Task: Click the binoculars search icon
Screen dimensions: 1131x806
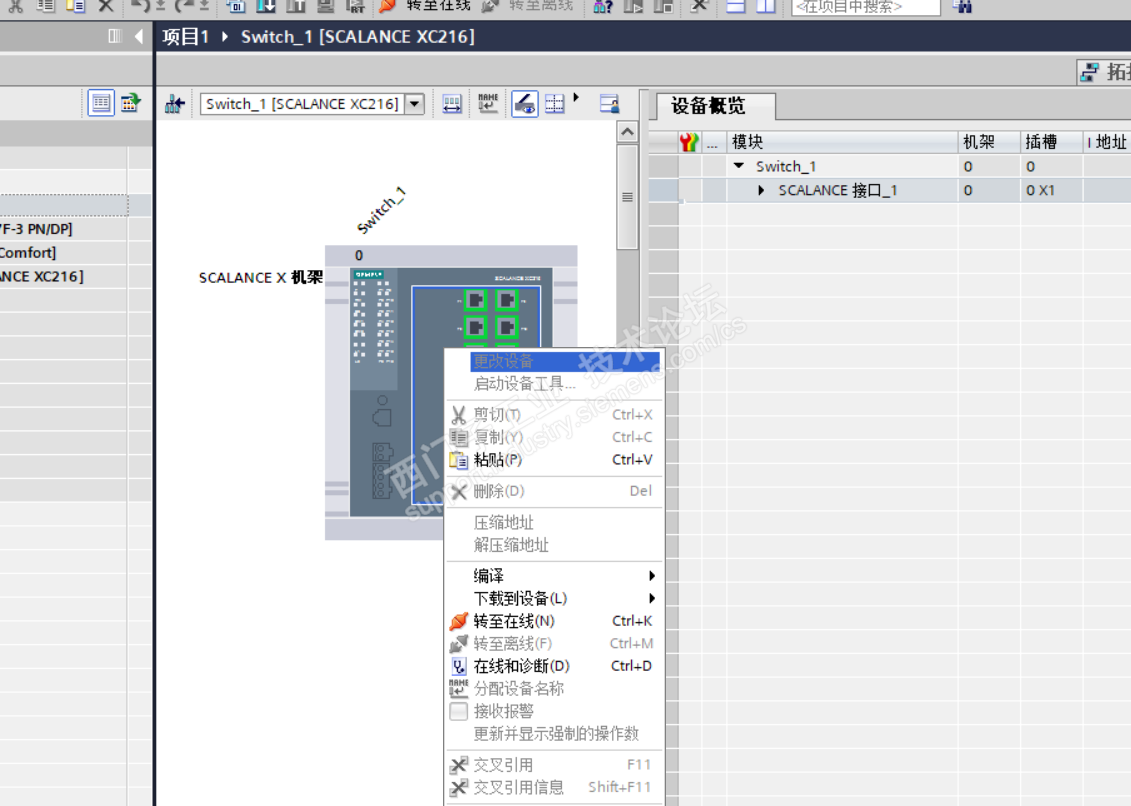Action: click(961, 6)
